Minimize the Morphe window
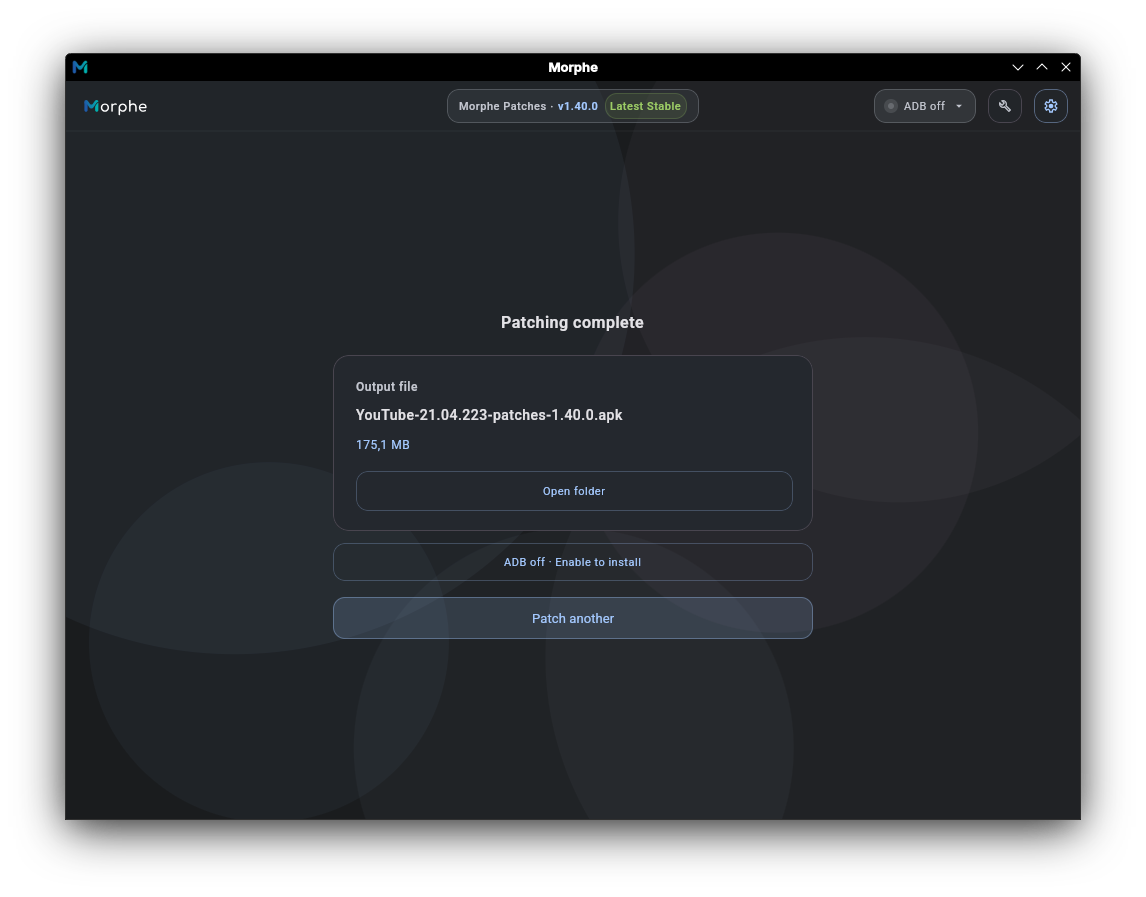1146x897 pixels. (x=1017, y=67)
